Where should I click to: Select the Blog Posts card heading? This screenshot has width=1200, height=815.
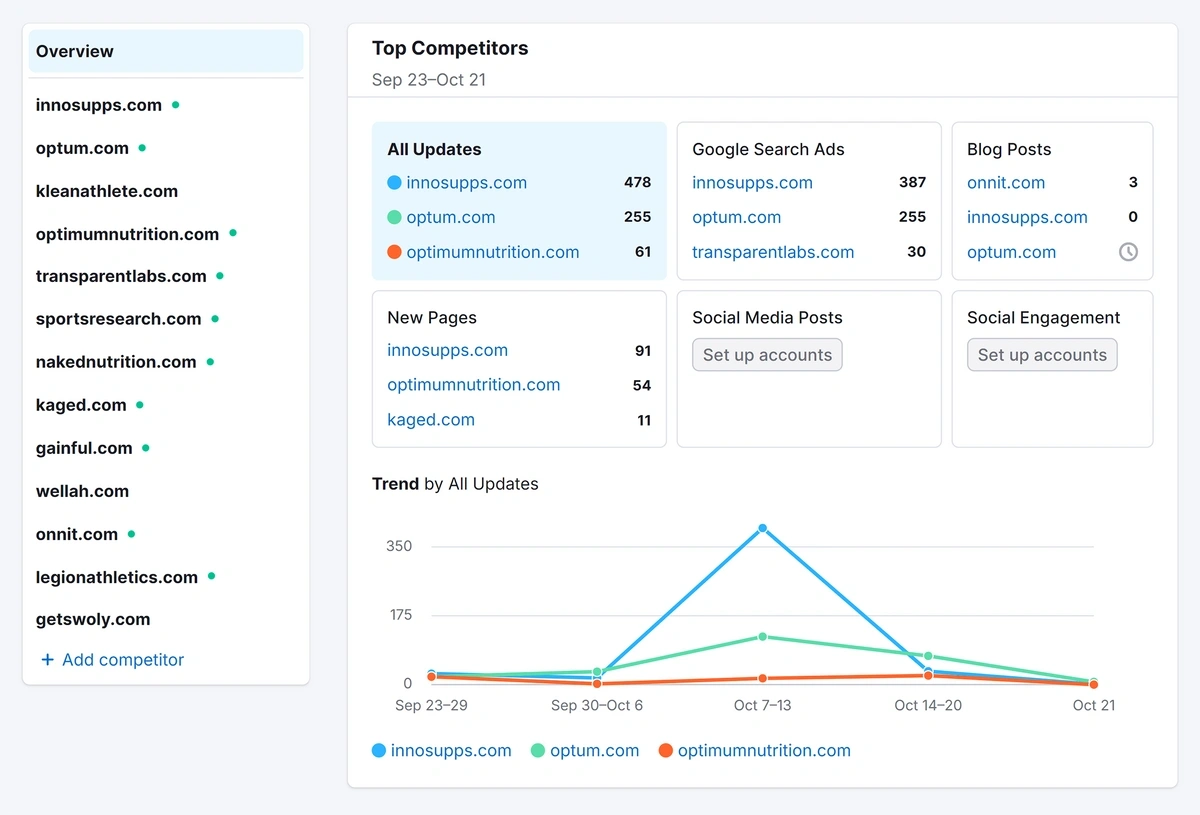(1009, 149)
